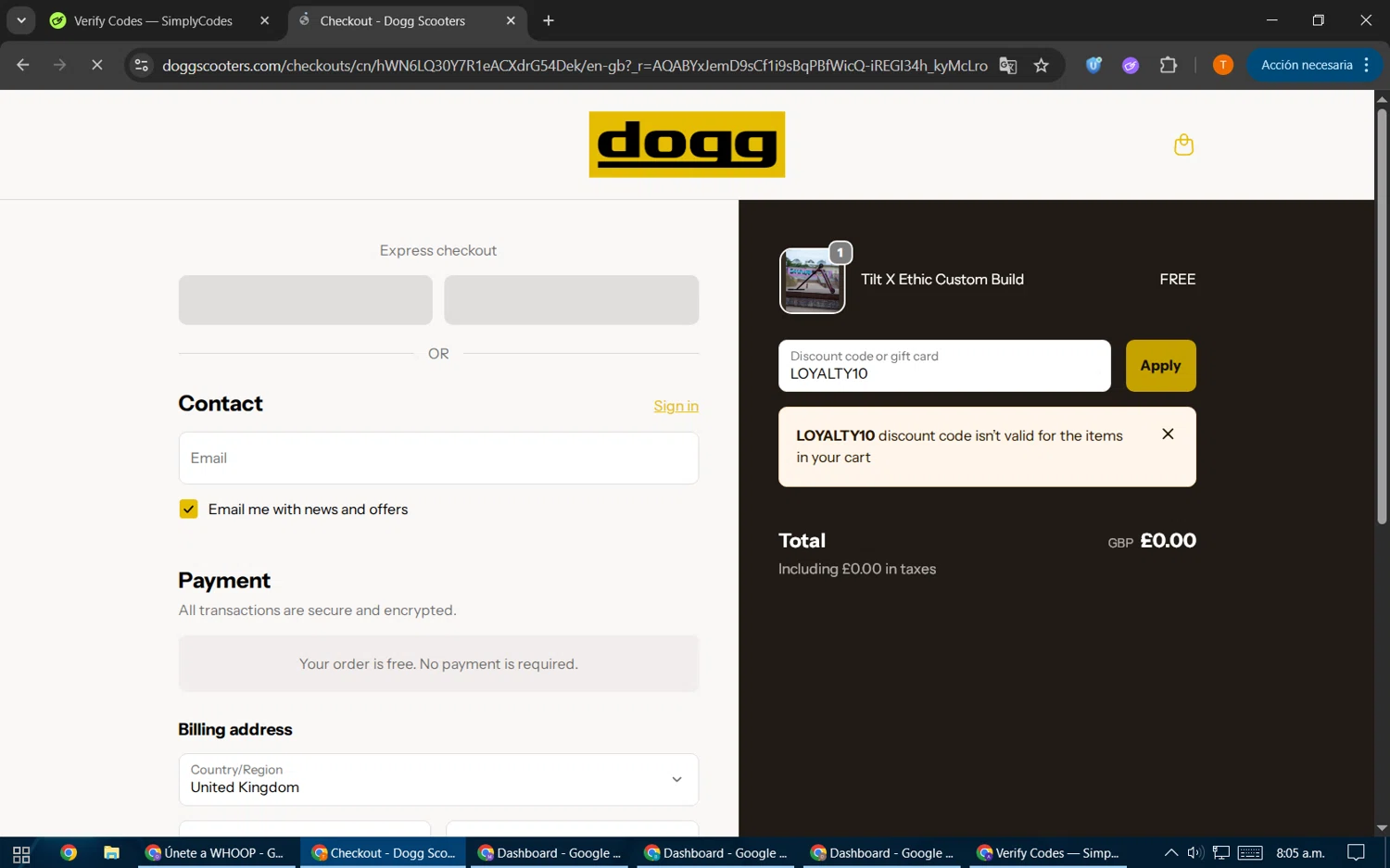Click the page vertical scrollbar
1390x868 pixels.
coord(1382,315)
